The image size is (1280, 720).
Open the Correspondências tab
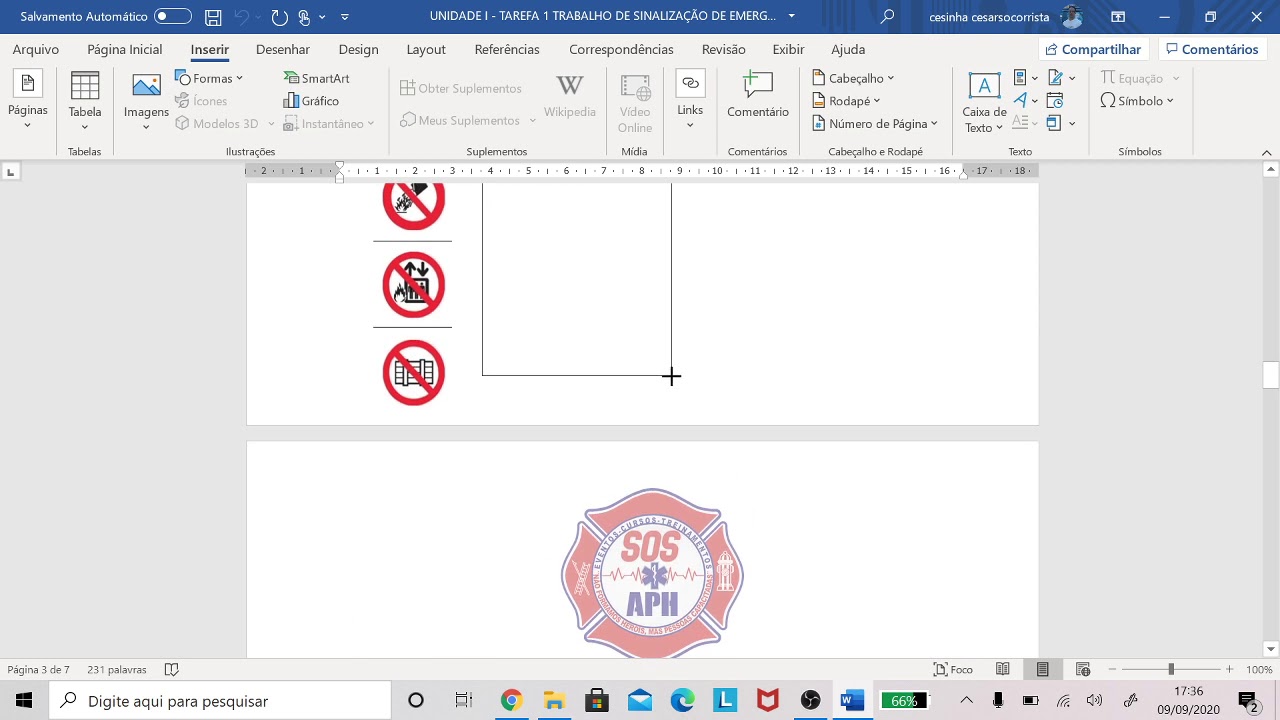coord(621,49)
